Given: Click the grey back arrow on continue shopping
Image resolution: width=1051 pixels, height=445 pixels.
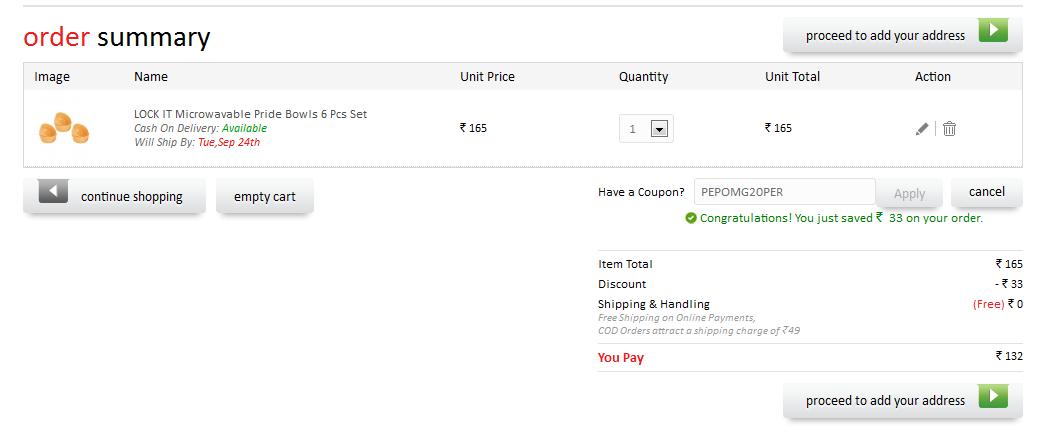Looking at the screenshot, I should point(53,192).
